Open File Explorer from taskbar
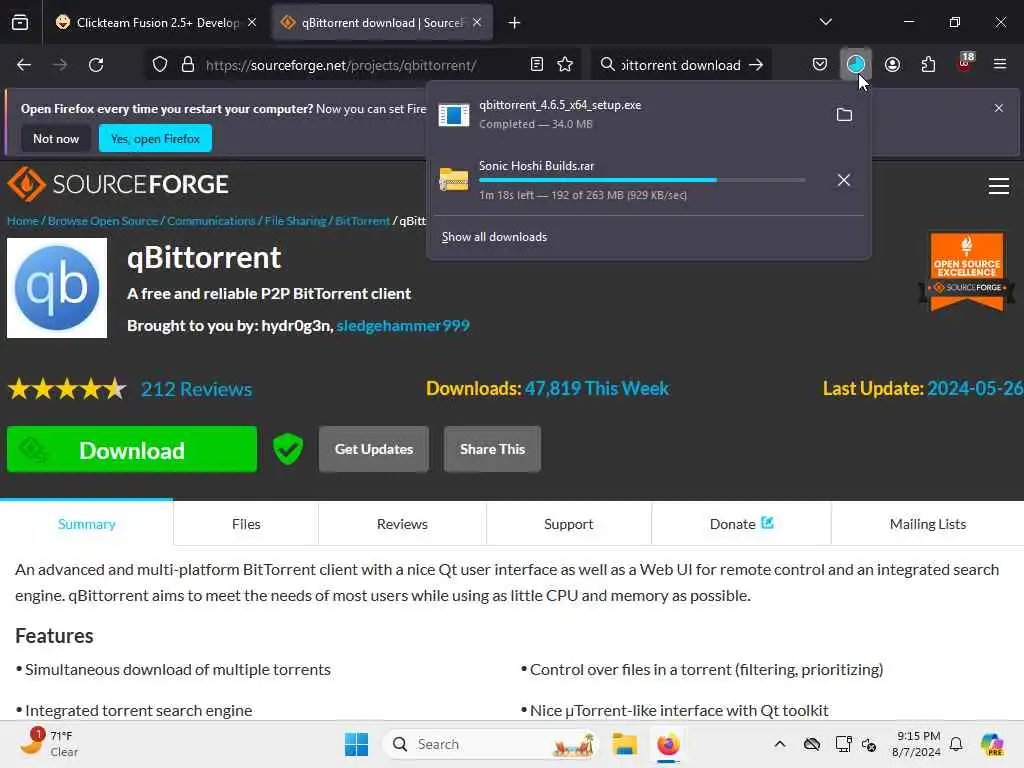Viewport: 1024px width, 768px height. pyautogui.click(x=624, y=744)
